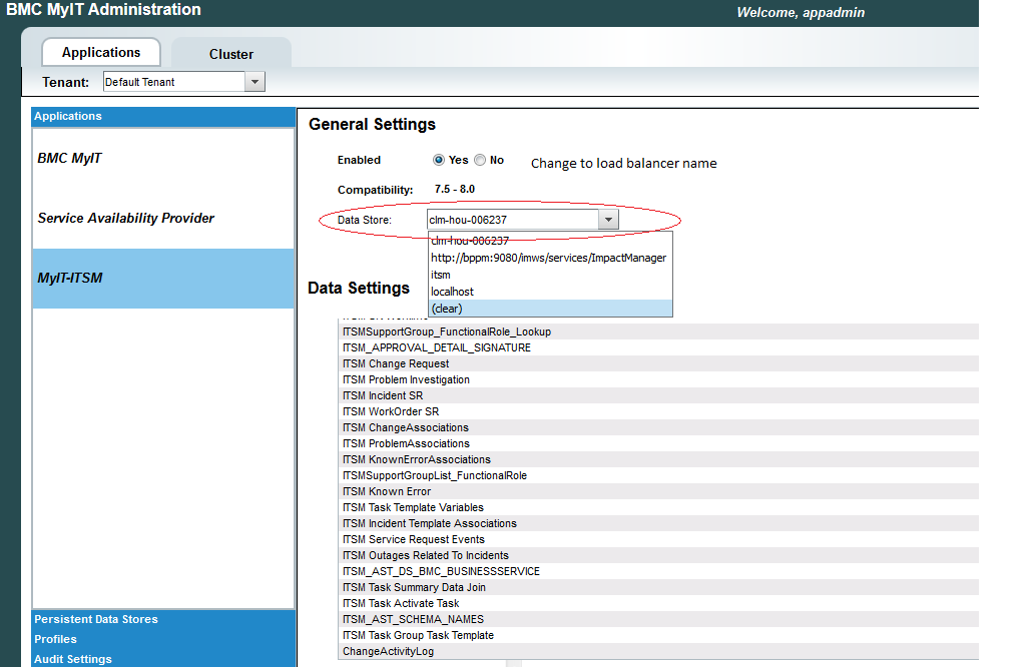Click the Default Tenant combo box field
1033x667 pixels.
[x=175, y=82]
